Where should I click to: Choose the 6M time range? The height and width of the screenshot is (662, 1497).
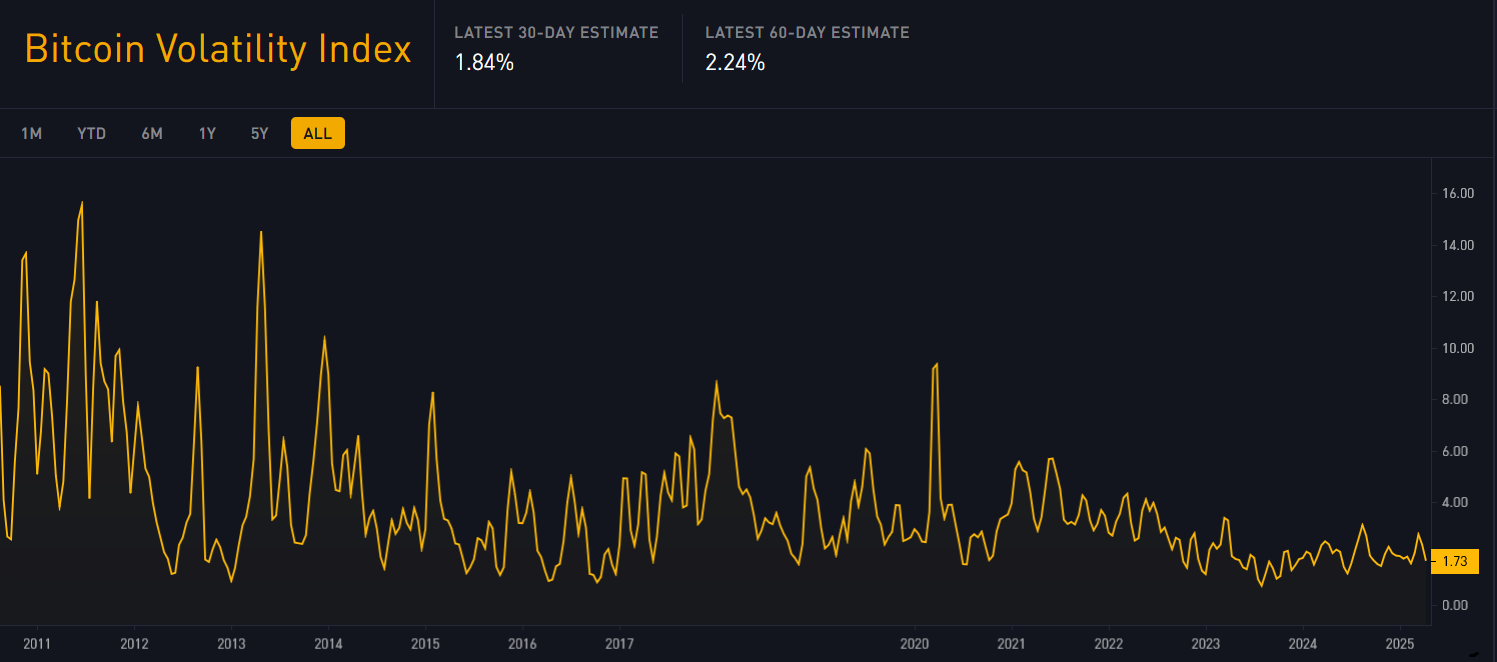(x=152, y=133)
